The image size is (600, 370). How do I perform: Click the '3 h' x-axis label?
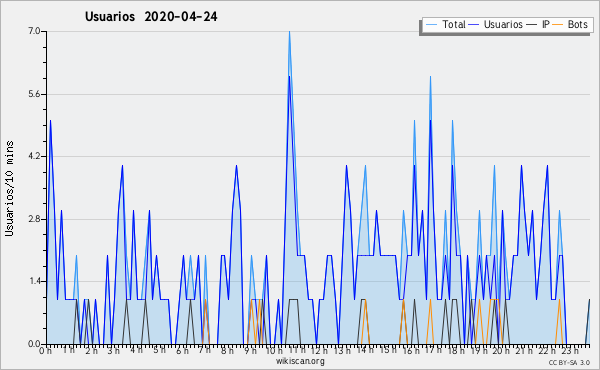114,351
